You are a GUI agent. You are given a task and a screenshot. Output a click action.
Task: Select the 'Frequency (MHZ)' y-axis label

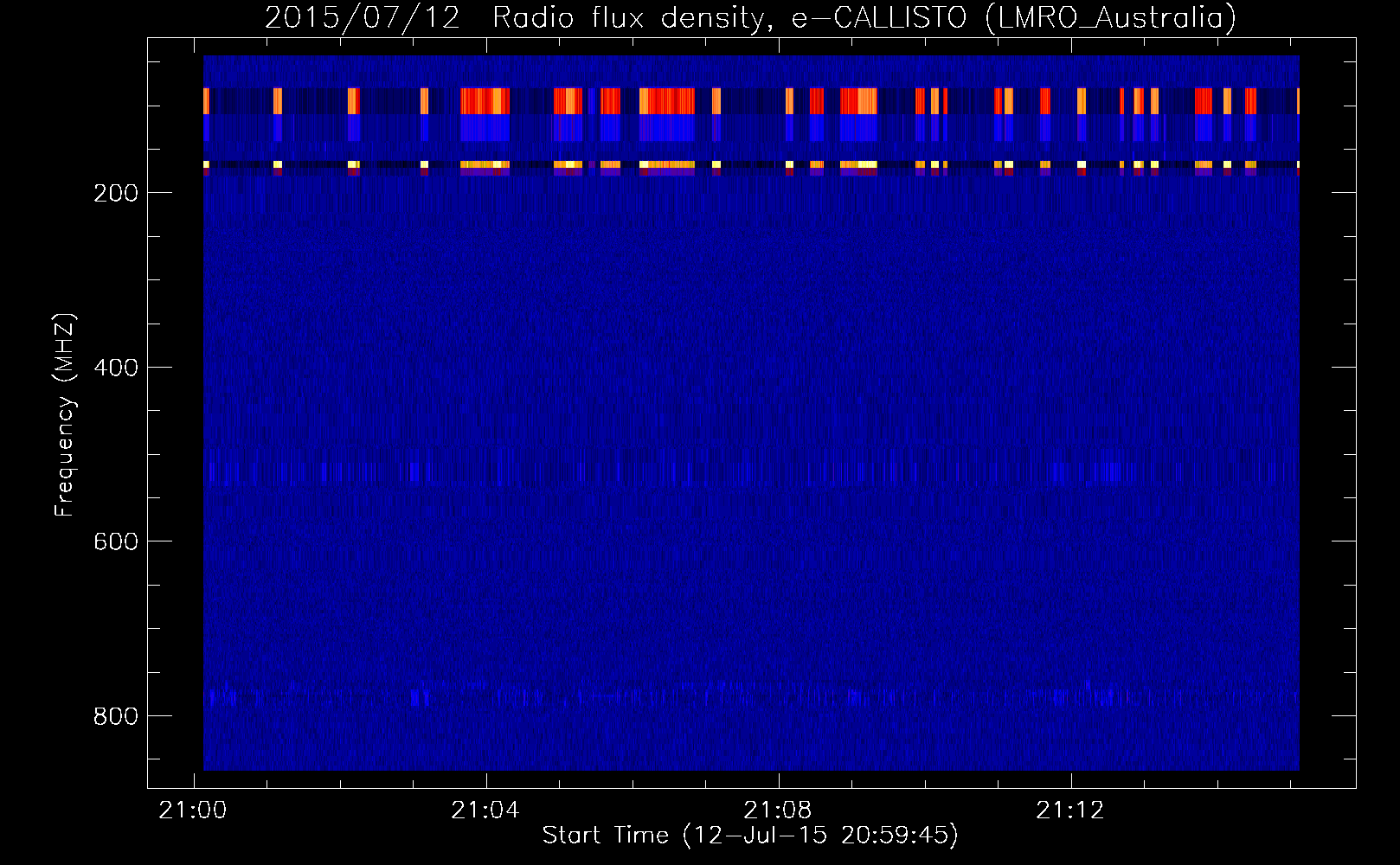pos(65,414)
